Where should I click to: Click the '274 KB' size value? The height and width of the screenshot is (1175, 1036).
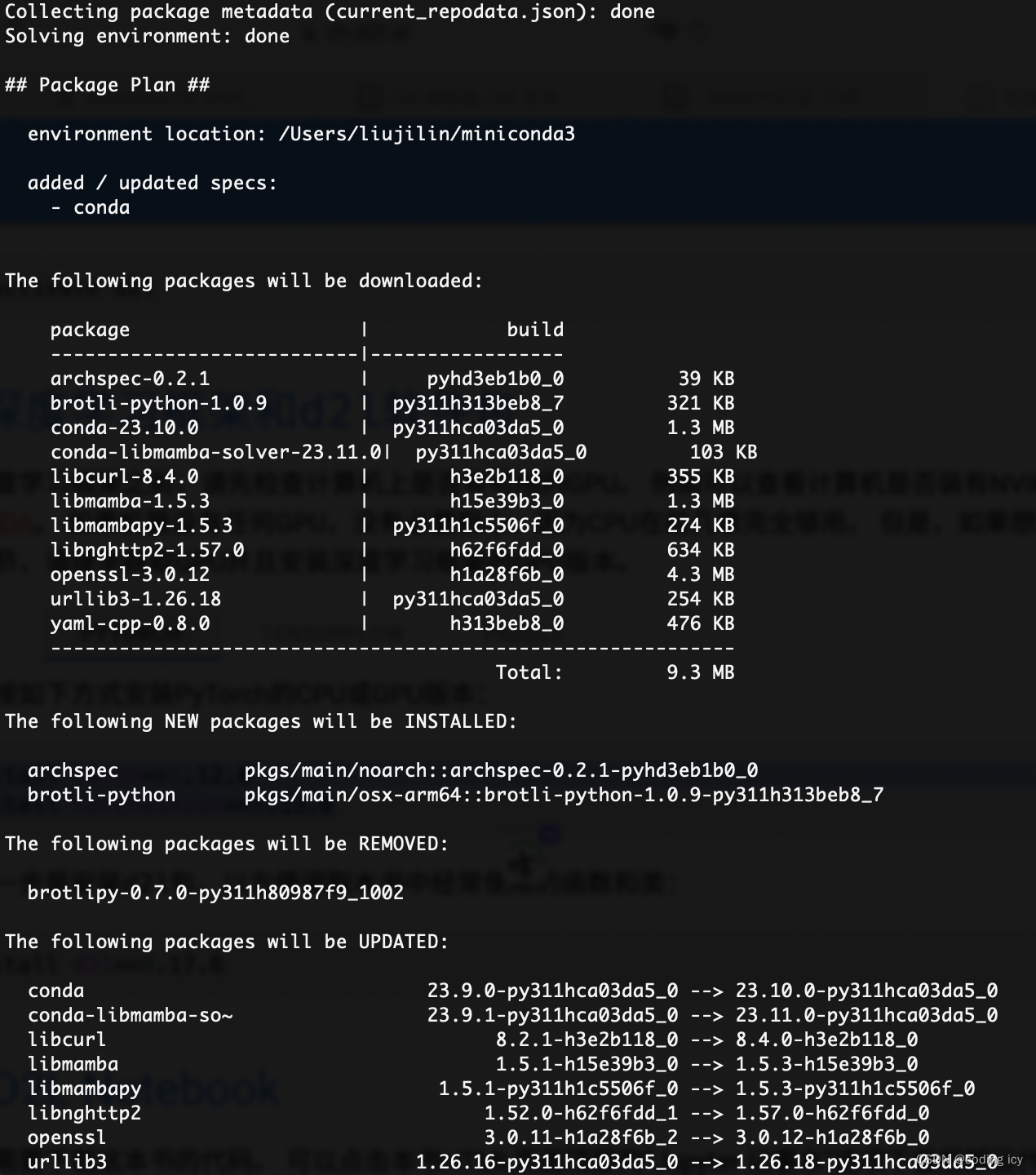coord(701,526)
